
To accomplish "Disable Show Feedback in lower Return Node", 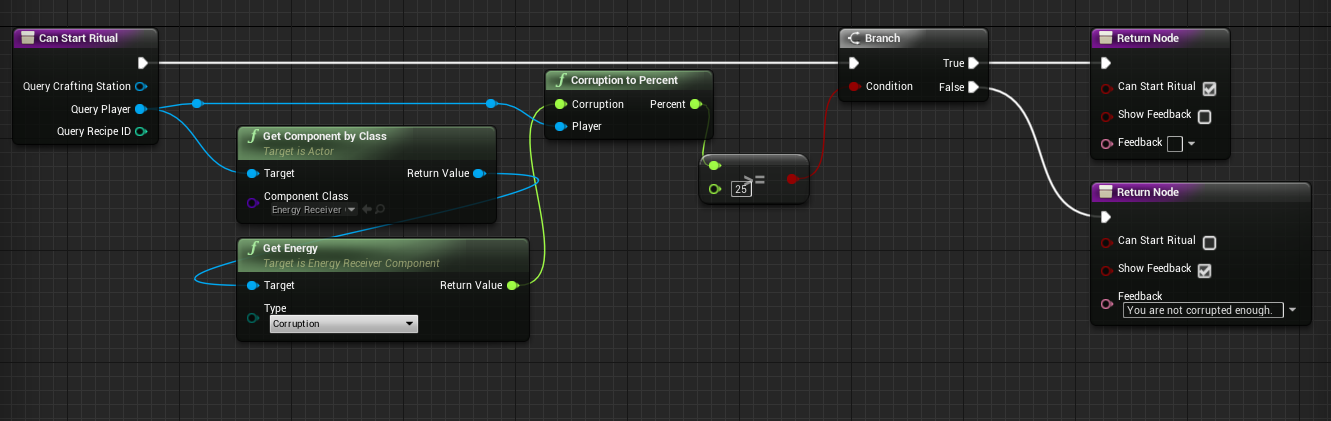I will (1204, 270).
